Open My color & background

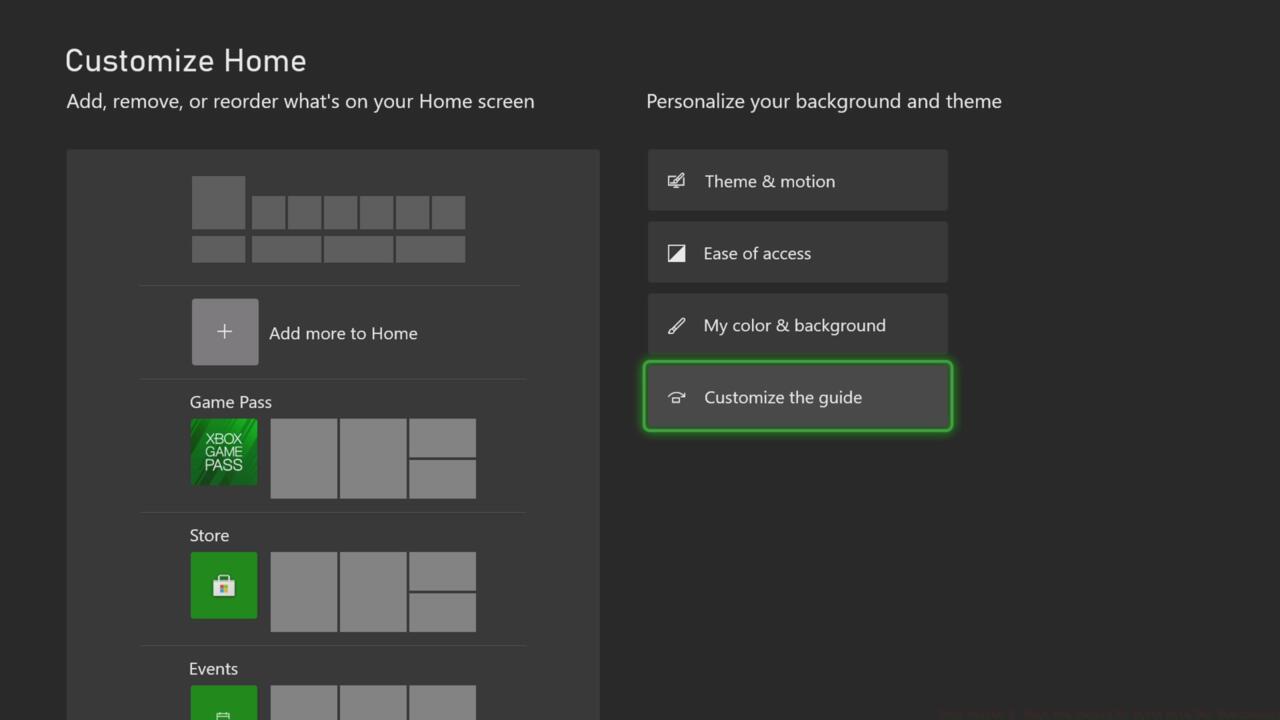pyautogui.click(x=797, y=325)
